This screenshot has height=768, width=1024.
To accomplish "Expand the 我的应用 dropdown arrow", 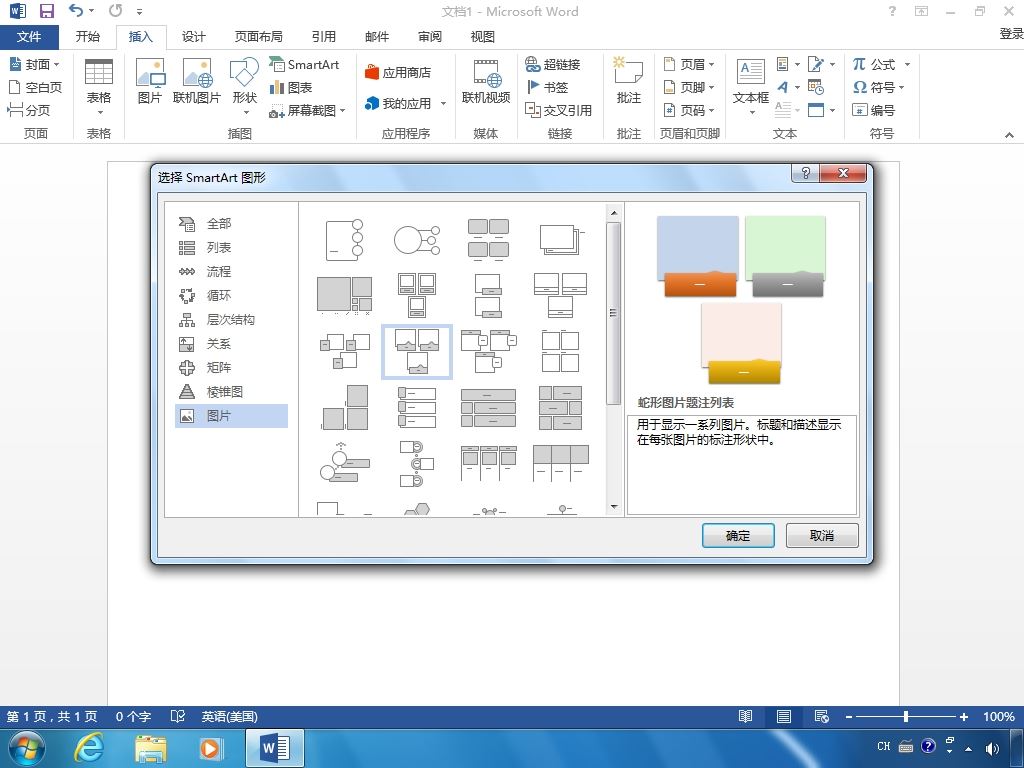I will pos(443,103).
